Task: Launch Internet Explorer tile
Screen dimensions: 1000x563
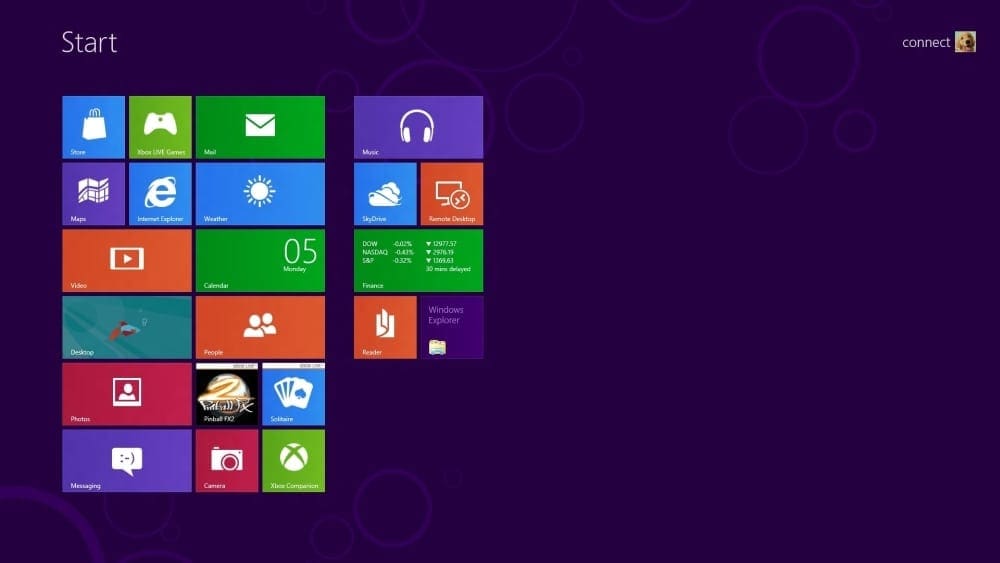Action: click(x=160, y=194)
